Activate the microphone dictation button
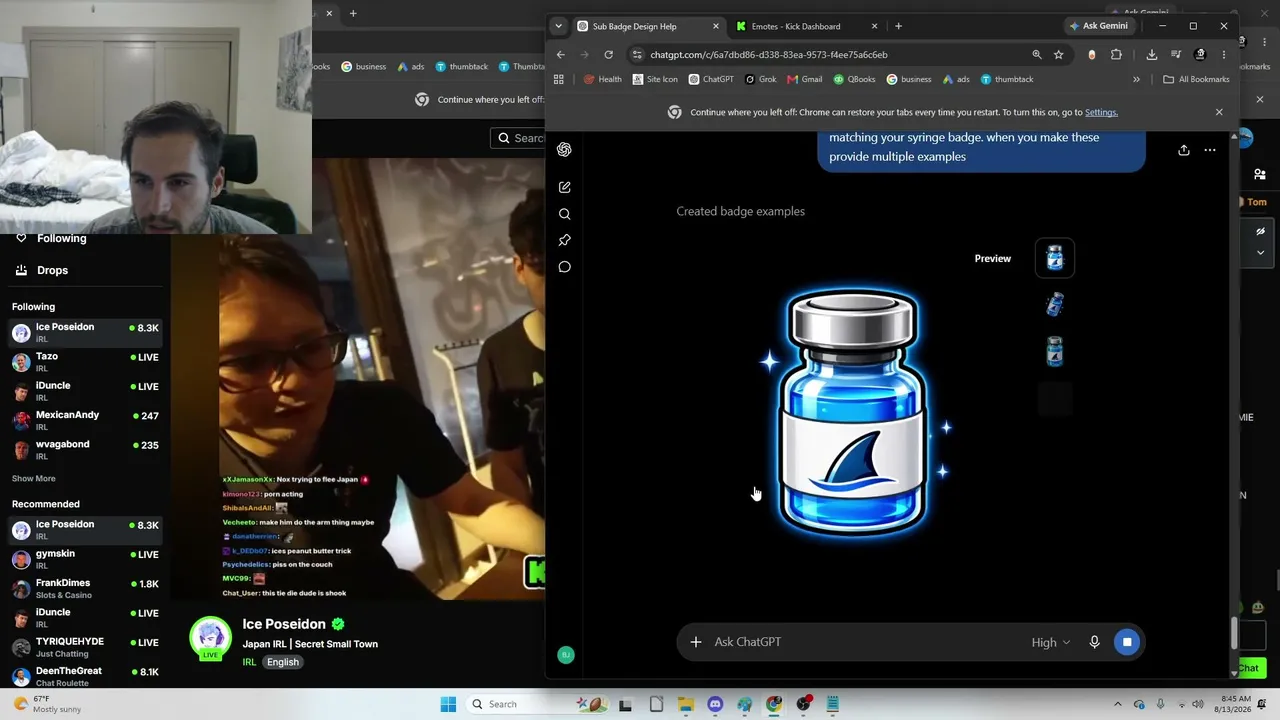This screenshot has height=720, width=1280. click(x=1094, y=642)
